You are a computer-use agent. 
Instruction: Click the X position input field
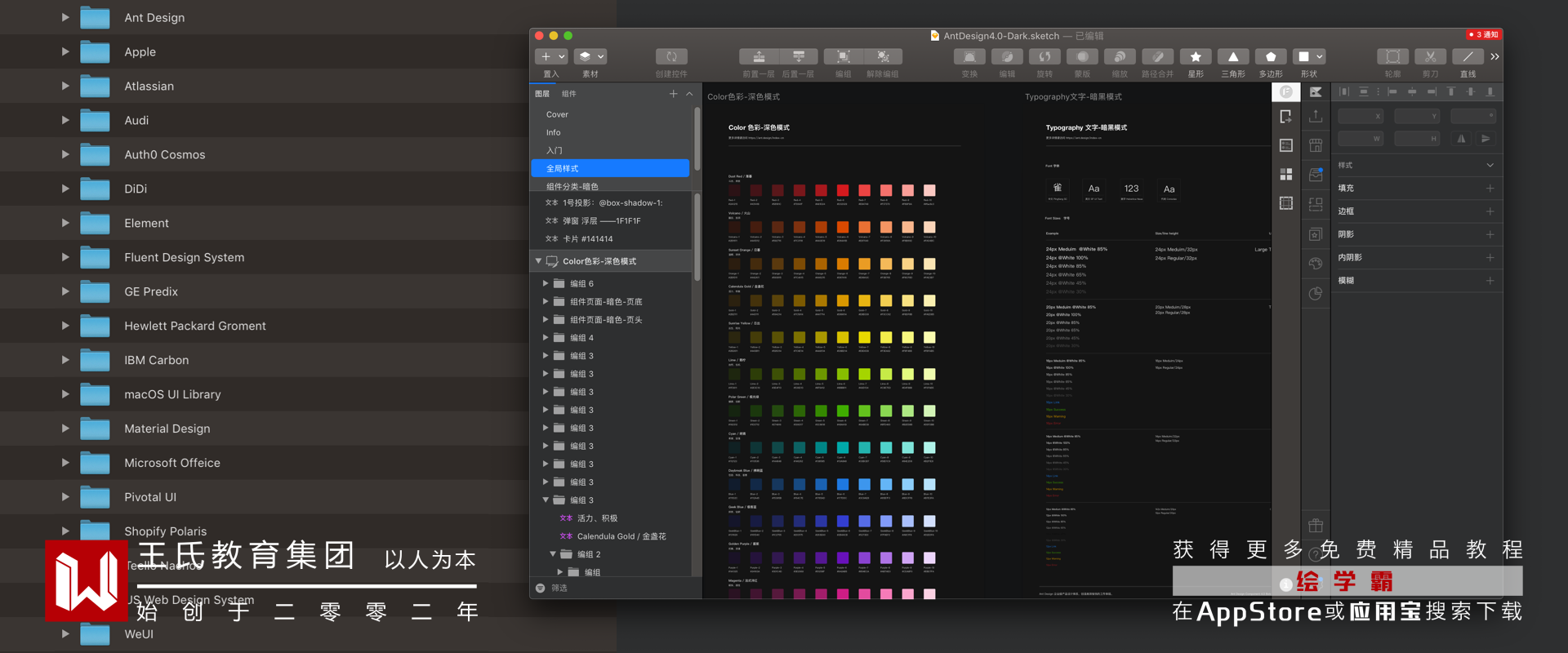coord(1361,116)
